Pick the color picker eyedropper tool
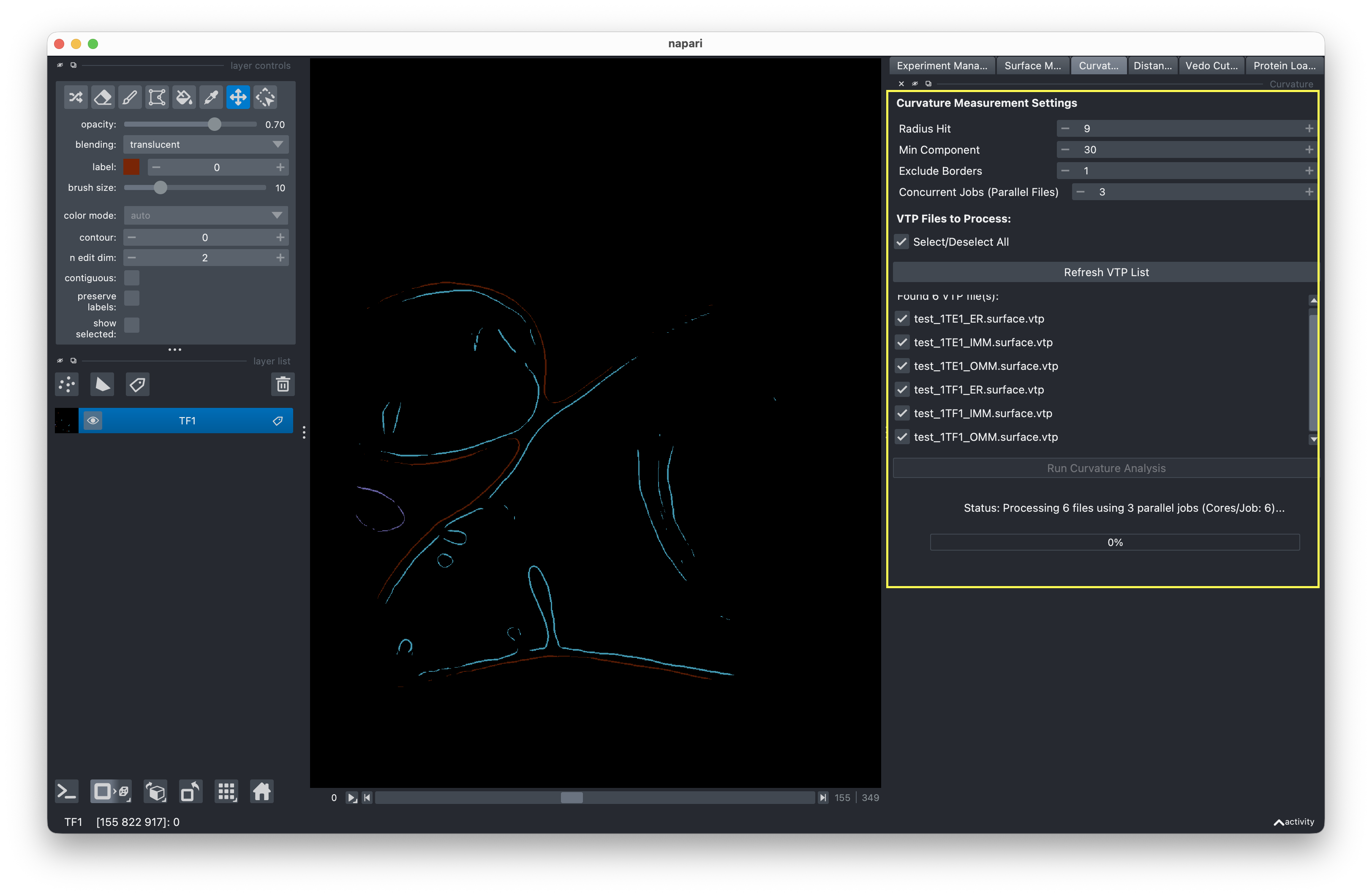 tap(211, 98)
